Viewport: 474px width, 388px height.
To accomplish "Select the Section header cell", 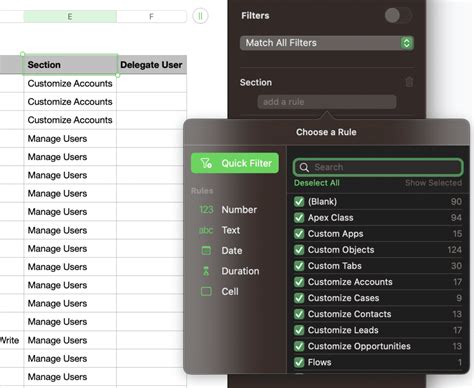I will pos(70,65).
